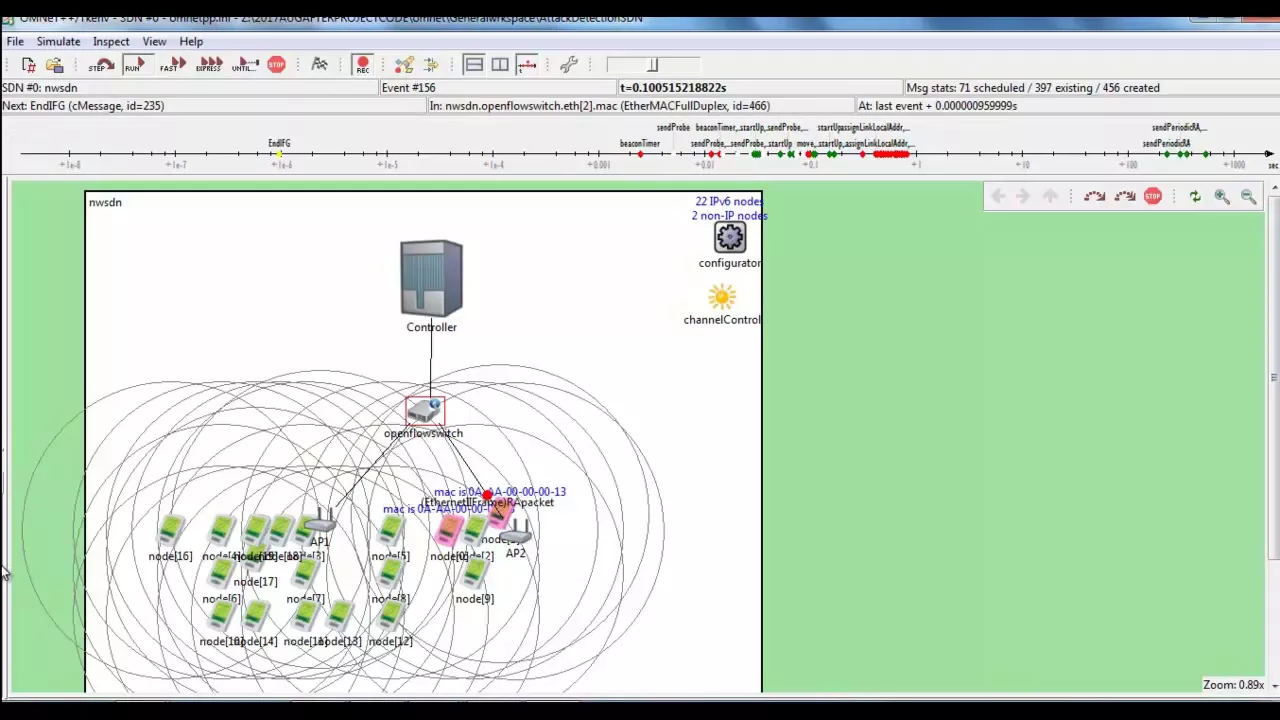
Task: Select node[9] host icon
Action: coord(474,574)
